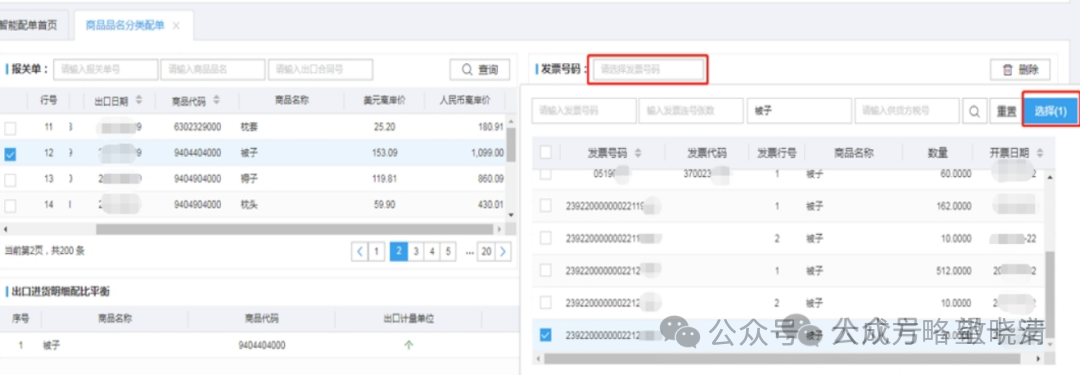The image size is (1080, 375).
Task: Tick invoice row with quantity 60.0000
Action: [546, 173]
